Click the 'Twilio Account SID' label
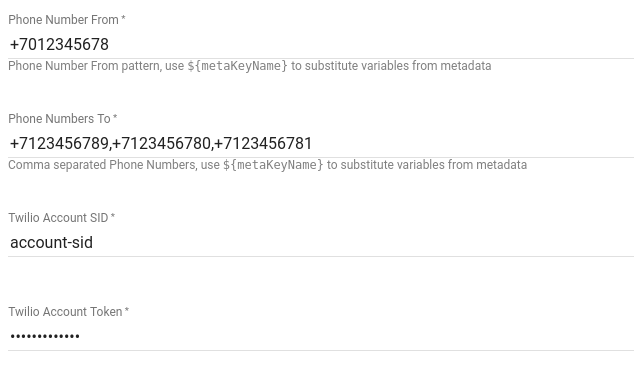Viewport: 634px width, 388px height. 58,218
